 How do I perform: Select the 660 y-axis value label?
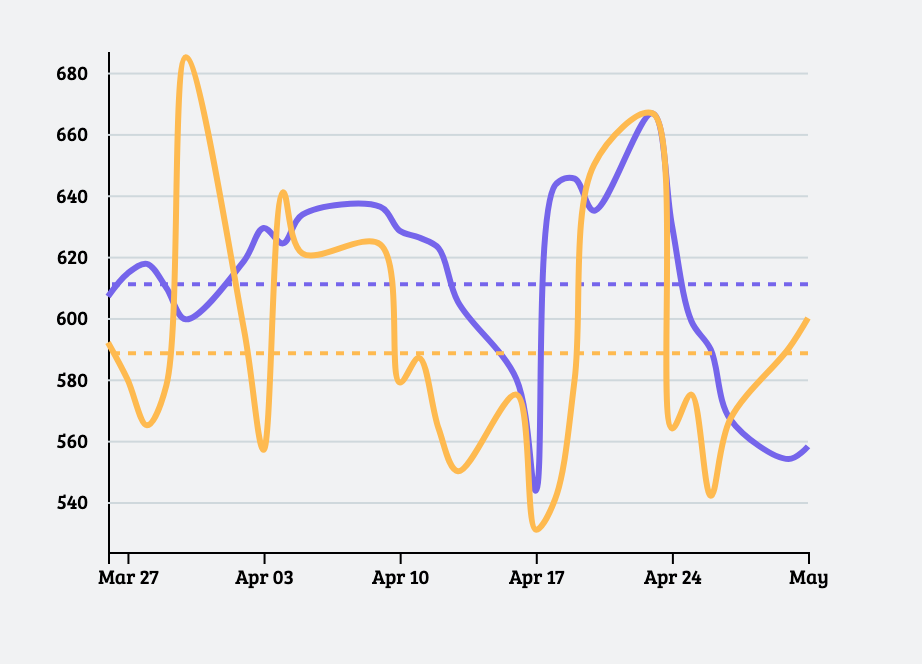[x=74, y=135]
